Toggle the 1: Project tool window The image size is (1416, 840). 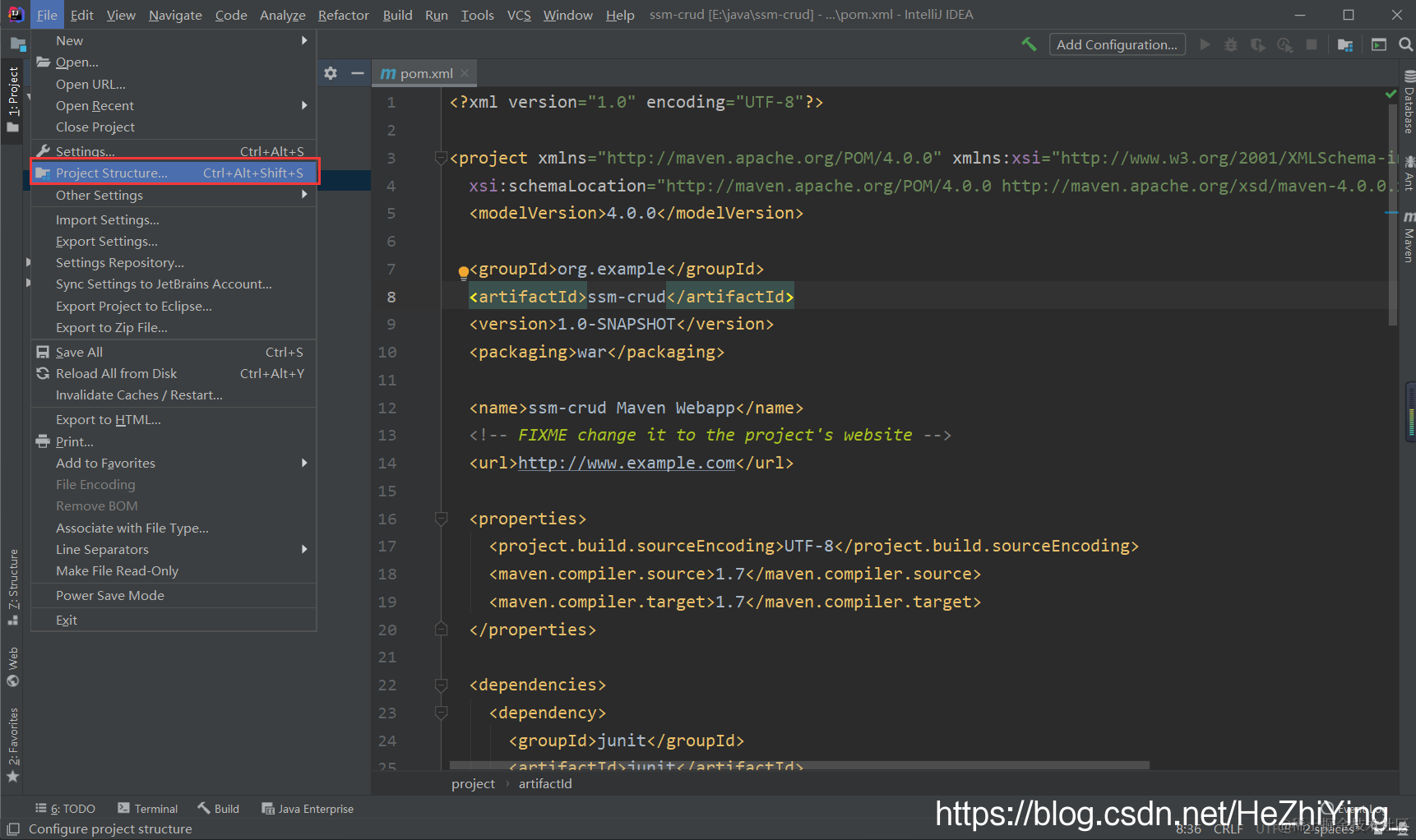point(13,99)
